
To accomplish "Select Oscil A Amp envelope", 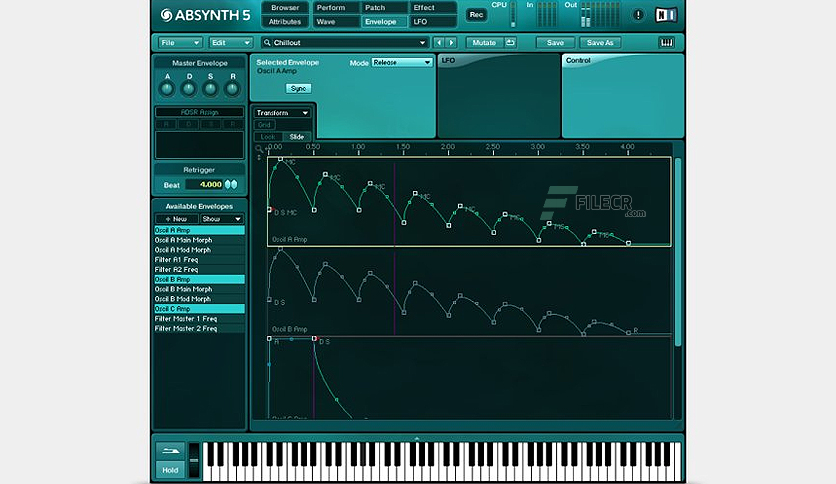I will (199, 230).
